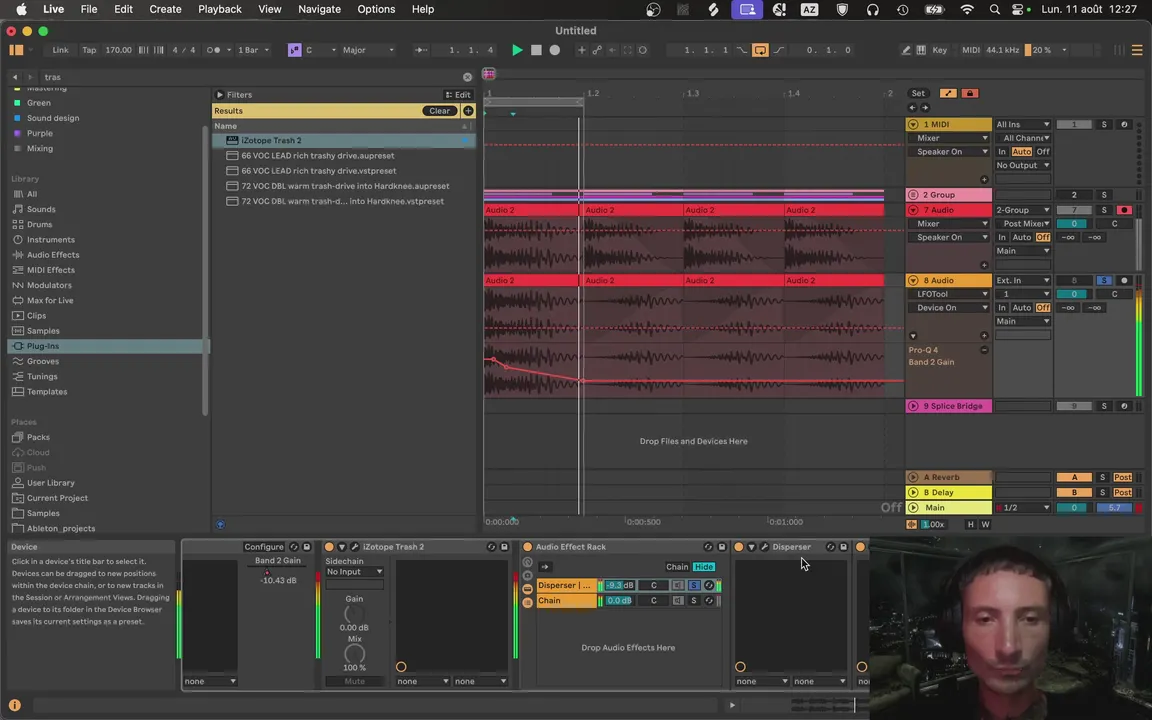This screenshot has width=1152, height=720.
Task: Toggle the iZotope Trash 2 device activator
Action: pyautogui.click(x=329, y=547)
